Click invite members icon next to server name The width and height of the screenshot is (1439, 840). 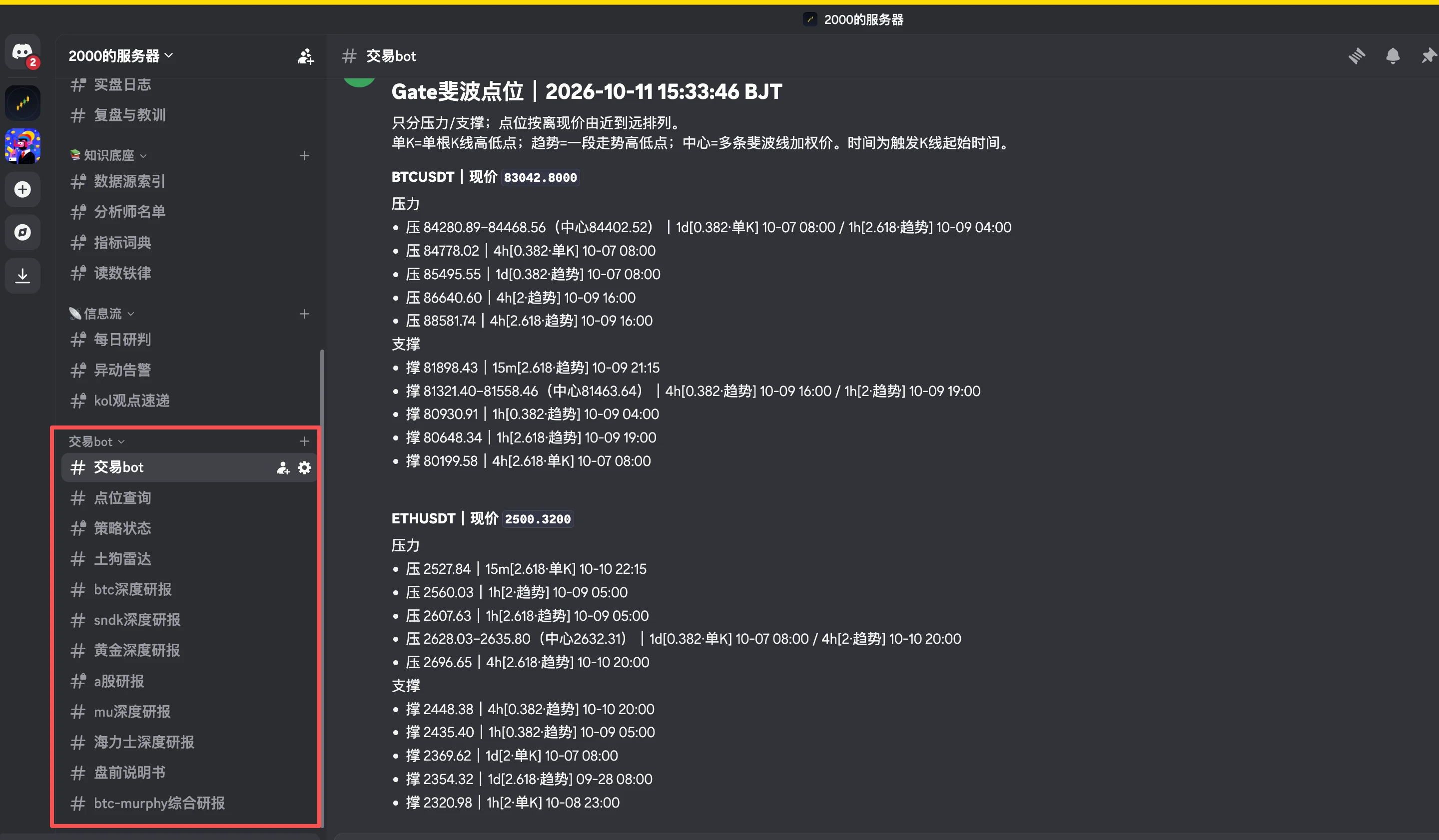pos(305,56)
